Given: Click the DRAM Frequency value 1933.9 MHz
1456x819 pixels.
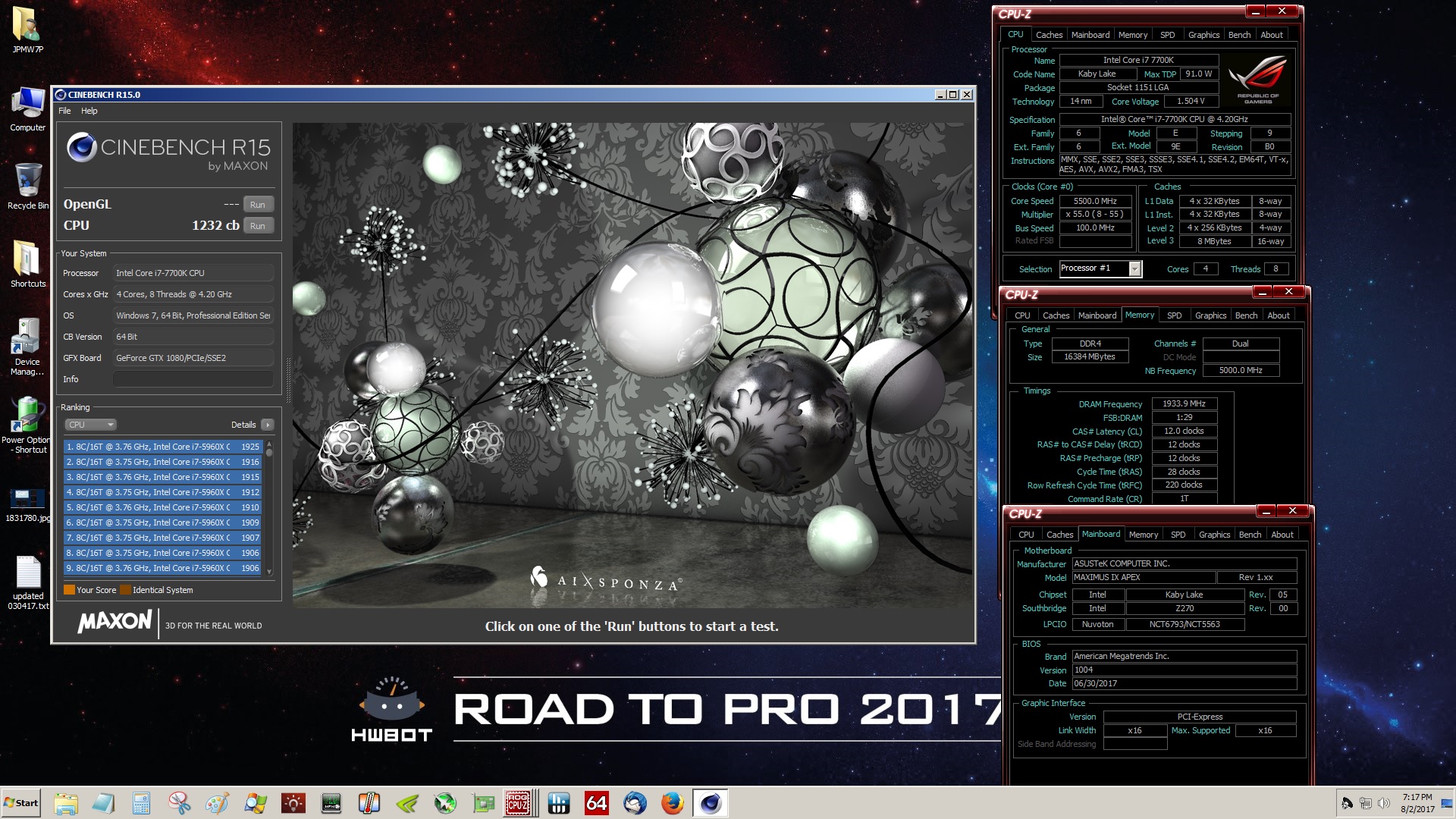Looking at the screenshot, I should [x=1184, y=404].
